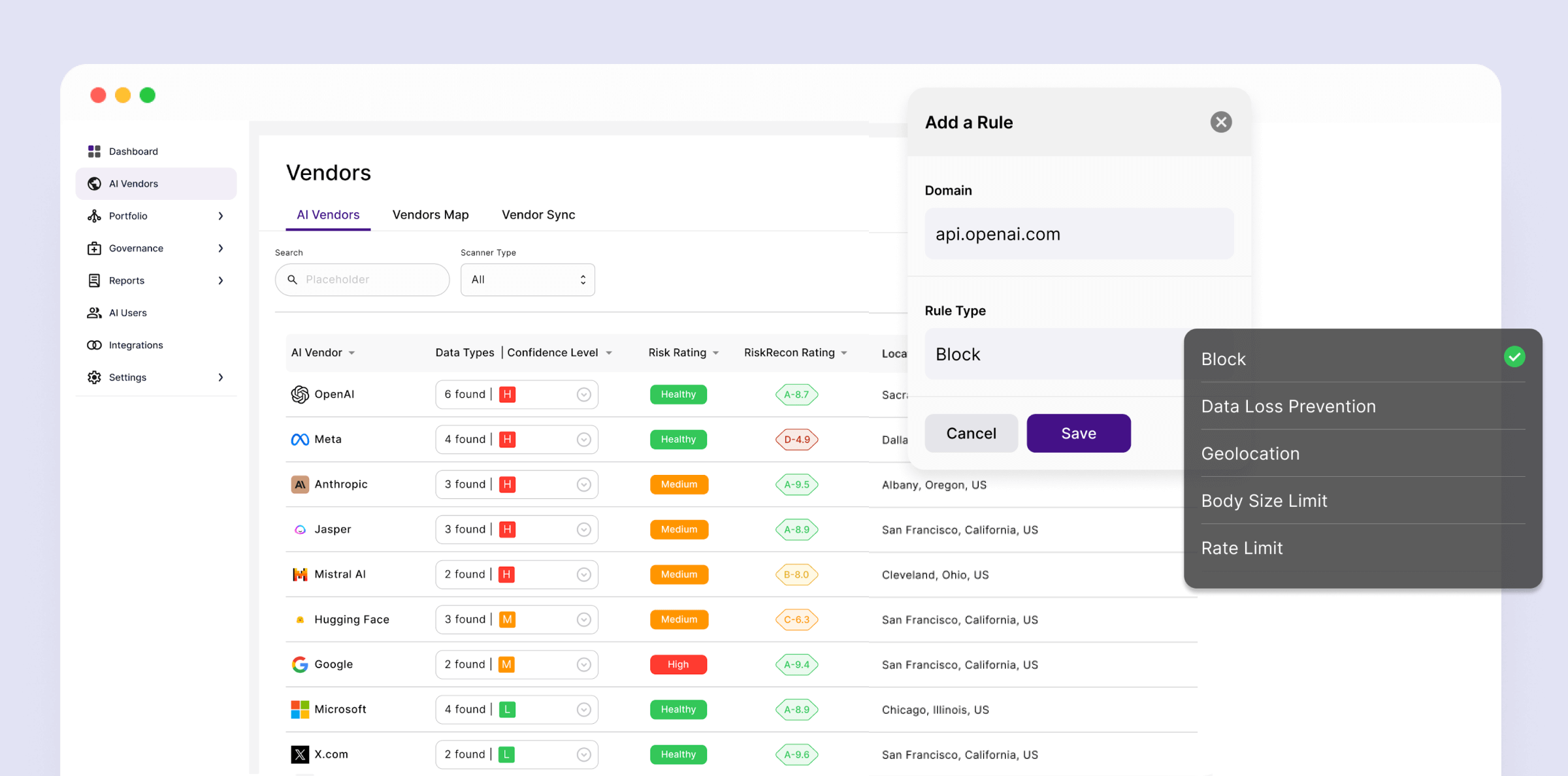
Task: Click the Meta logo icon
Action: click(300, 440)
